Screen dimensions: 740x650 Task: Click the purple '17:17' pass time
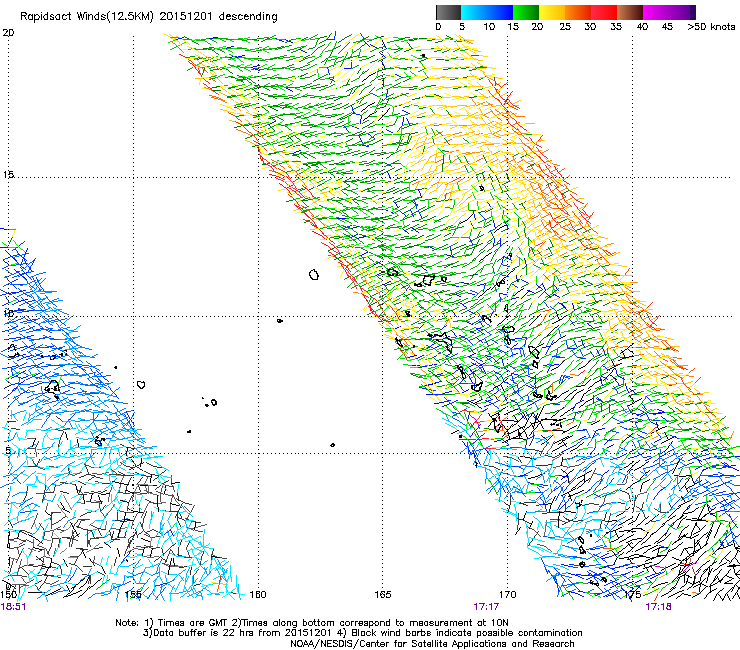click(x=487, y=607)
